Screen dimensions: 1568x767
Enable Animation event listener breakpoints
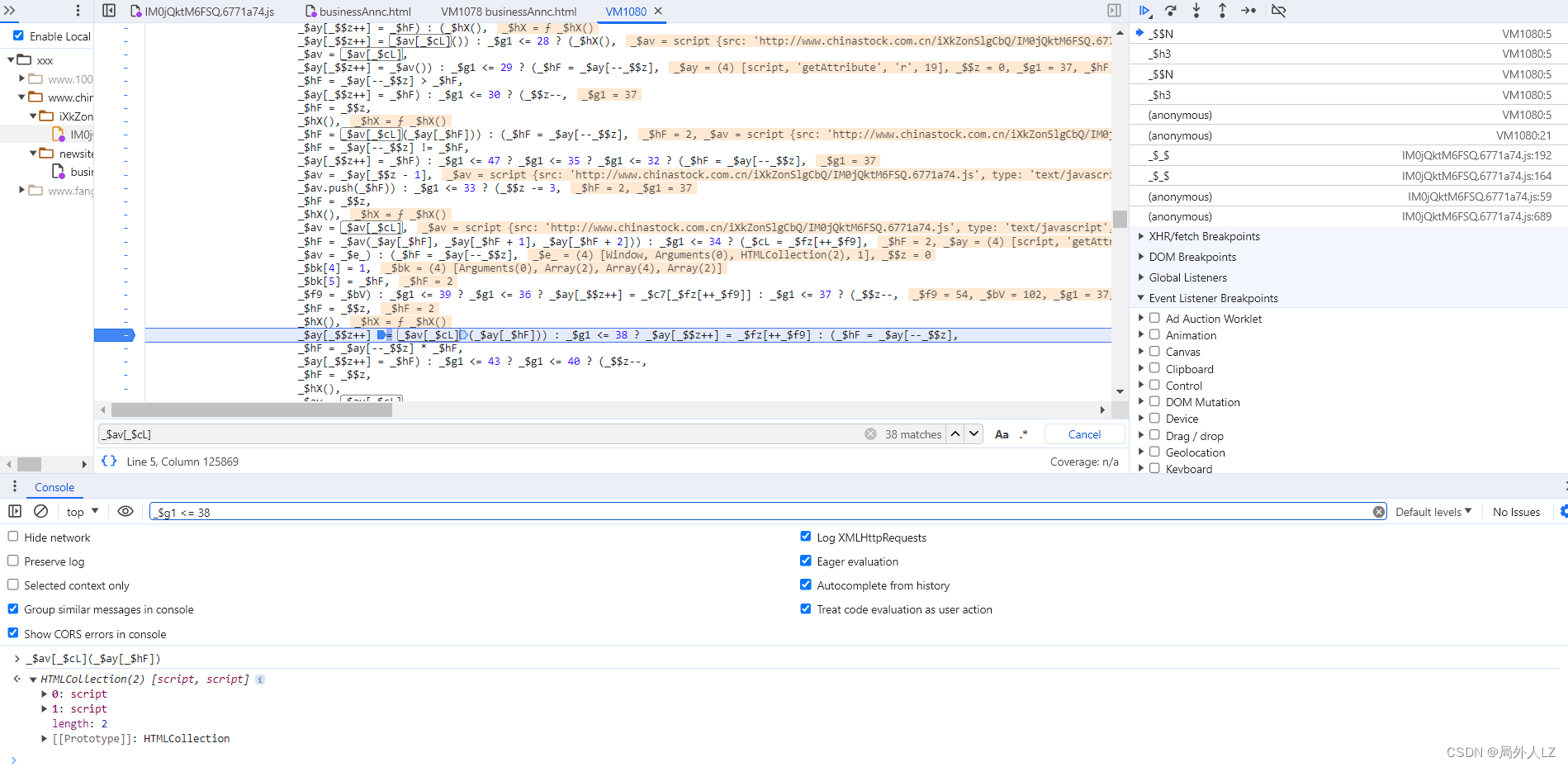tap(1154, 334)
